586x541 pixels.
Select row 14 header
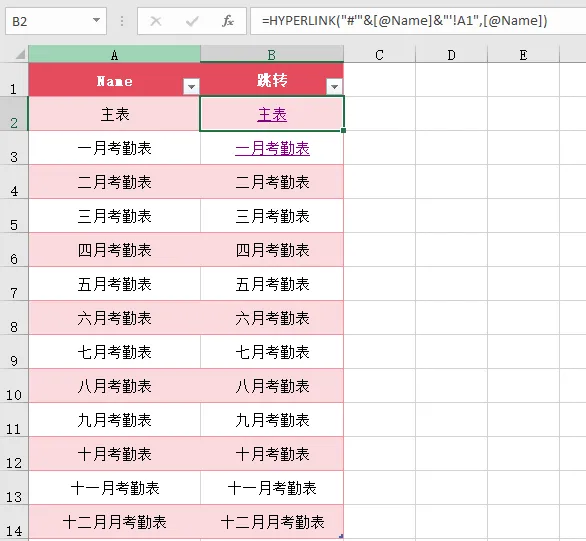pyautogui.click(x=14, y=522)
